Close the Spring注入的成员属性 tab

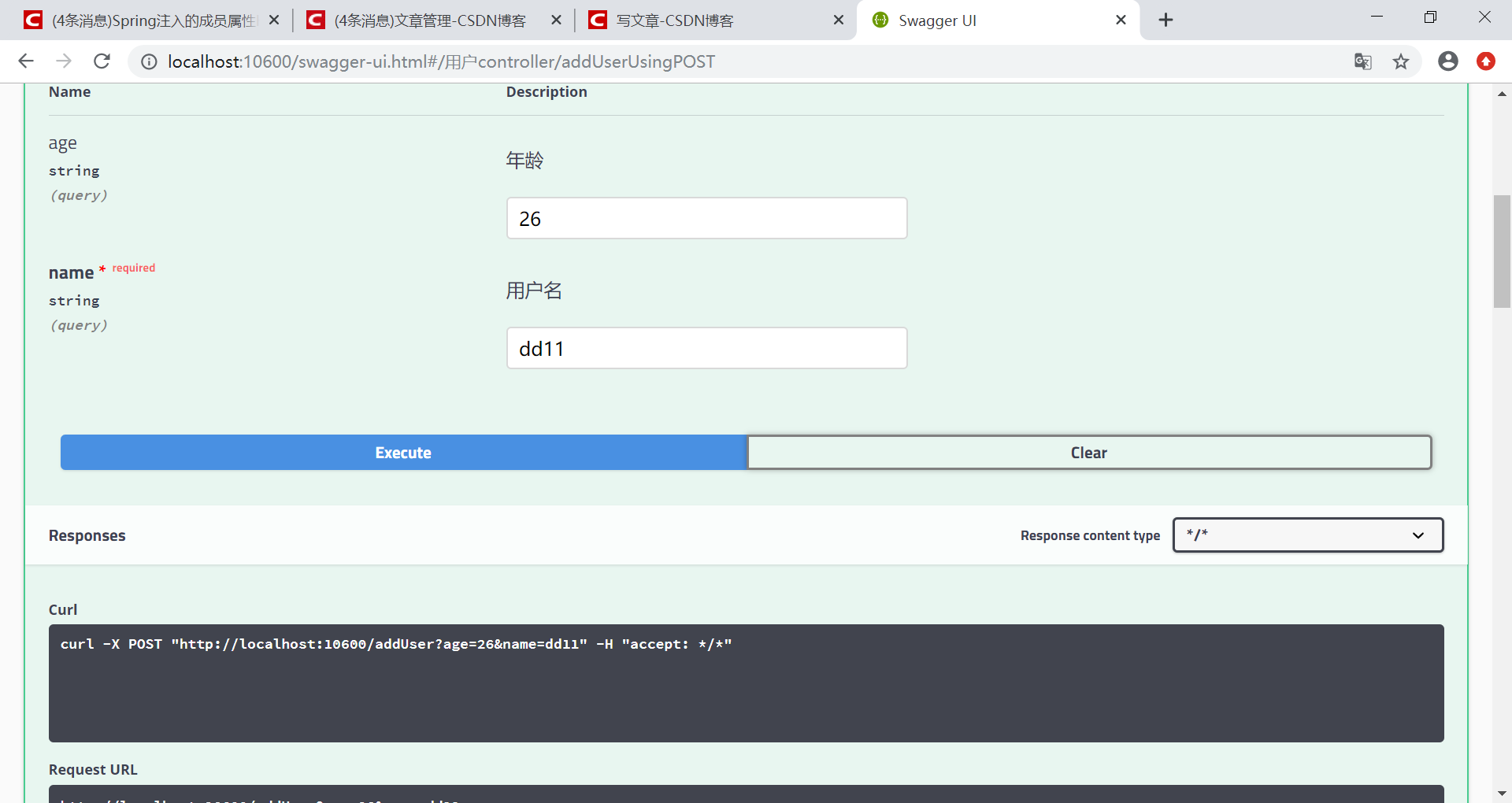[x=274, y=20]
